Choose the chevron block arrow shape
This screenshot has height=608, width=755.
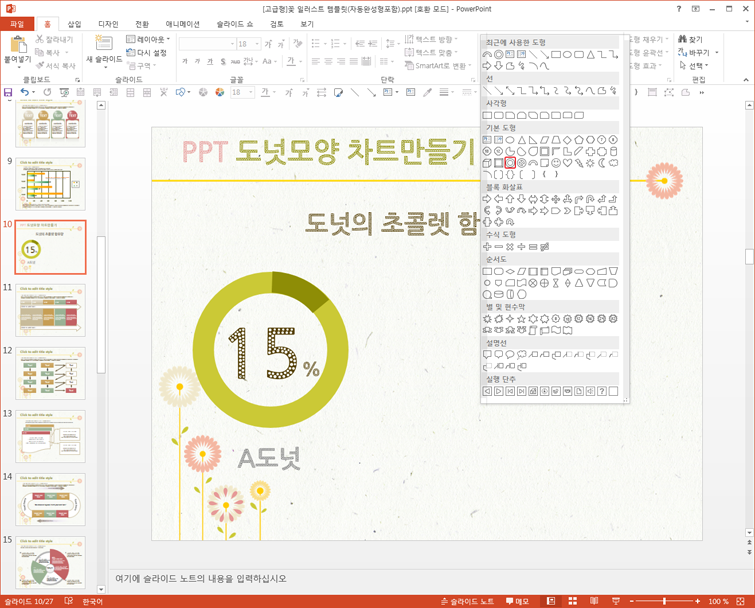pos(567,210)
